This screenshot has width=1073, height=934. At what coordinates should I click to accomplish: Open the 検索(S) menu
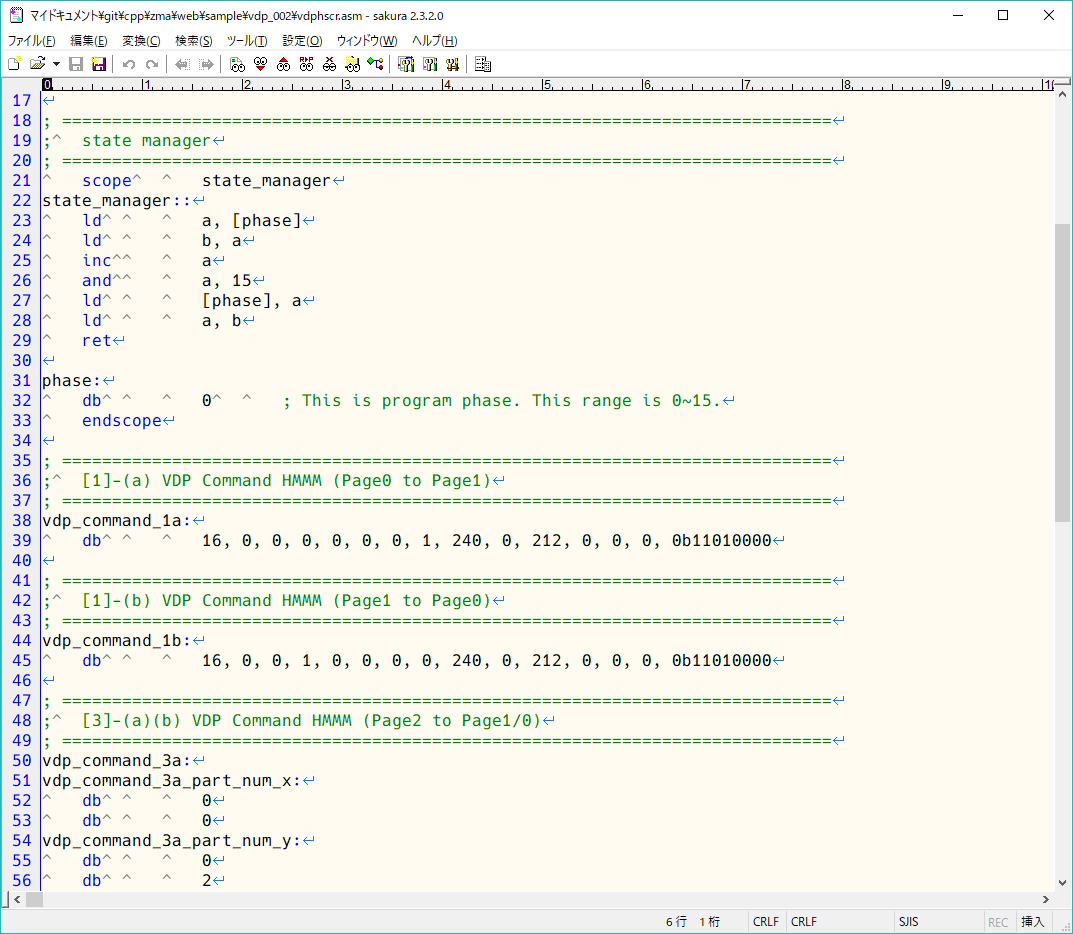tap(194, 40)
